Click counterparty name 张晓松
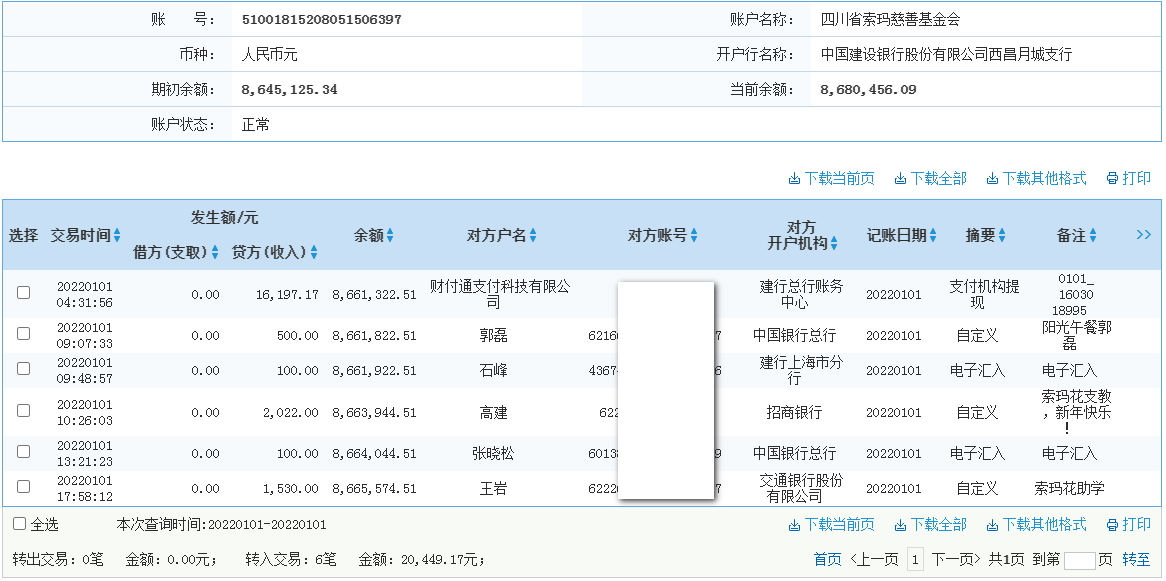Viewport: 1166px width, 581px height. coord(493,453)
